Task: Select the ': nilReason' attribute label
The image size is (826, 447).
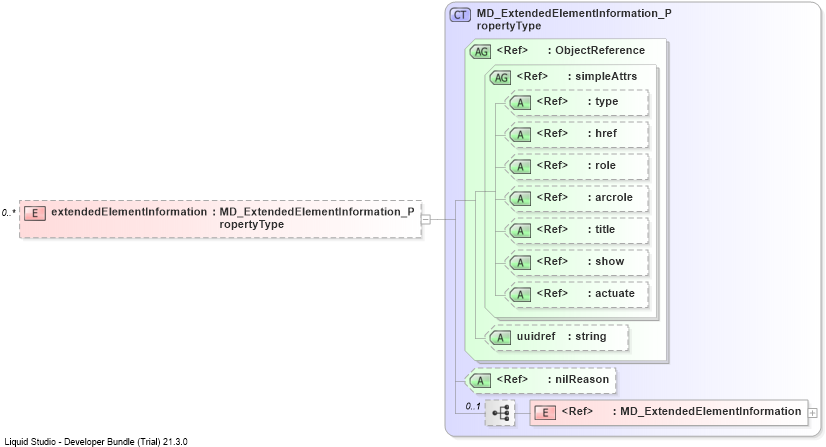Action: click(578, 379)
